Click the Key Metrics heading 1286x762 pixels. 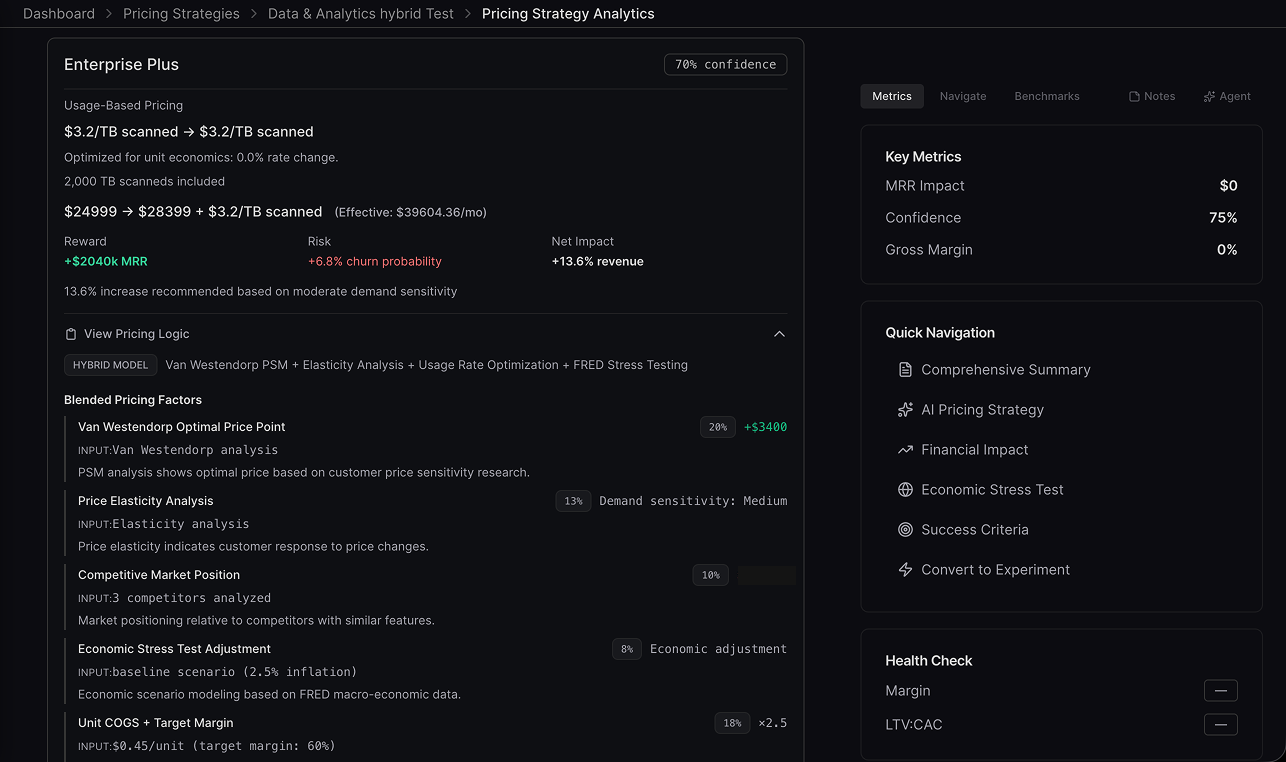tap(923, 157)
